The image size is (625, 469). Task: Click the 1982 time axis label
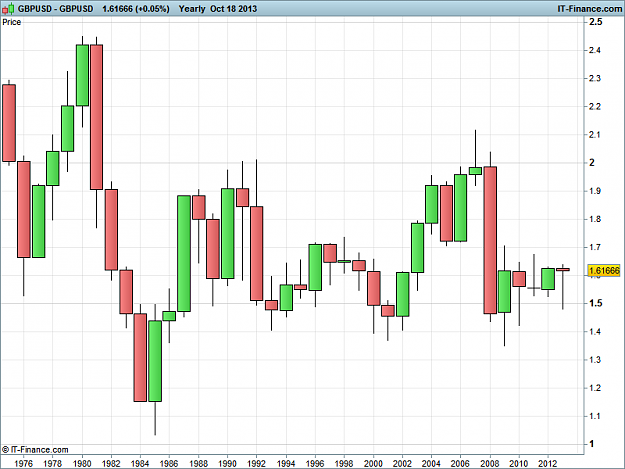point(111,463)
